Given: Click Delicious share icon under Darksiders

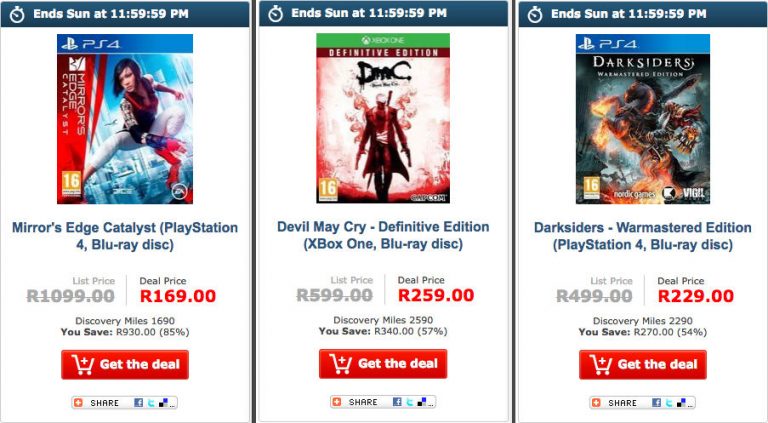Looking at the screenshot, I should click(x=681, y=402).
